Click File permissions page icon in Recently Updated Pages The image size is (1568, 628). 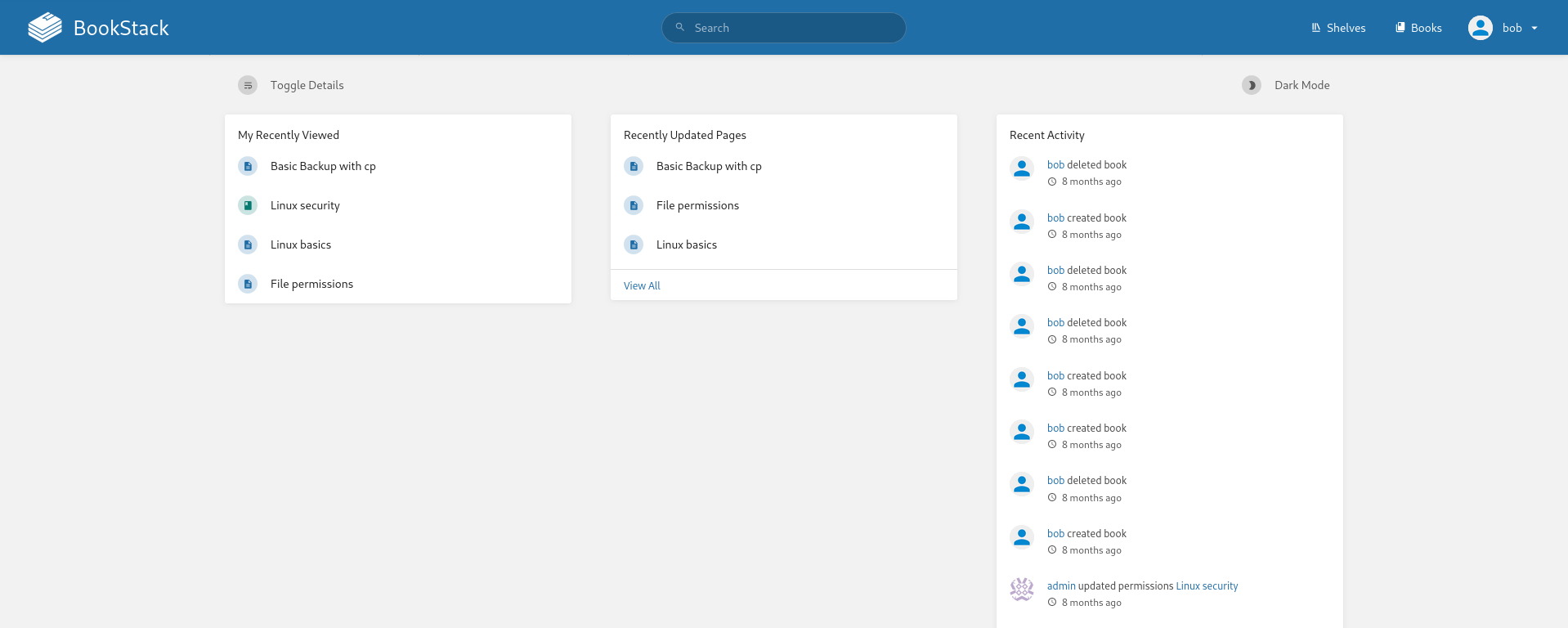pyautogui.click(x=634, y=205)
